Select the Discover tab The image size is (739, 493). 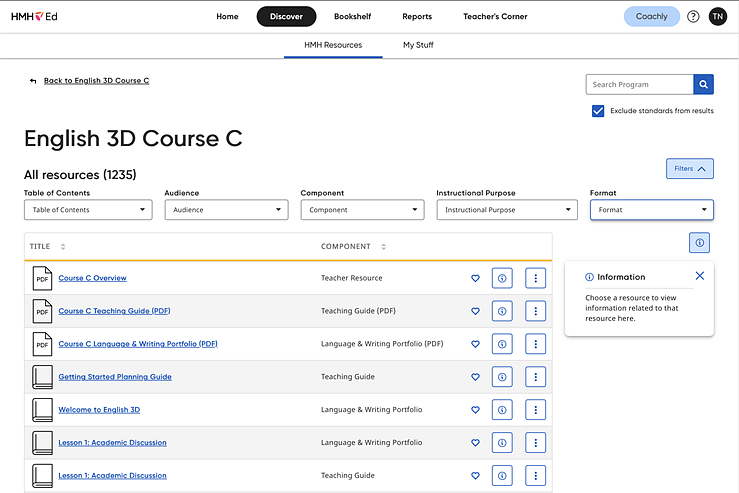coord(286,16)
